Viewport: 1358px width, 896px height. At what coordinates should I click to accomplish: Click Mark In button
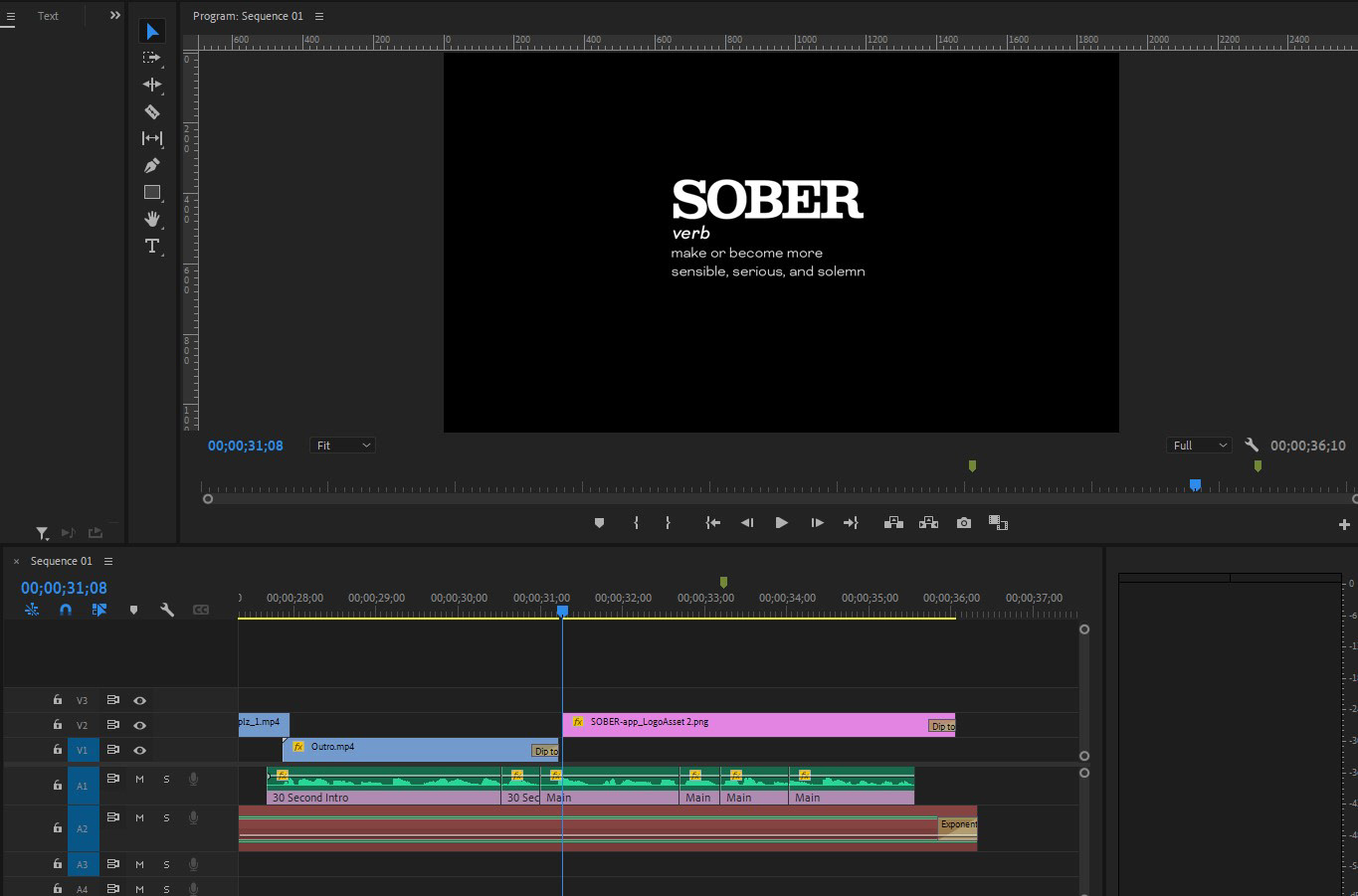coord(636,523)
